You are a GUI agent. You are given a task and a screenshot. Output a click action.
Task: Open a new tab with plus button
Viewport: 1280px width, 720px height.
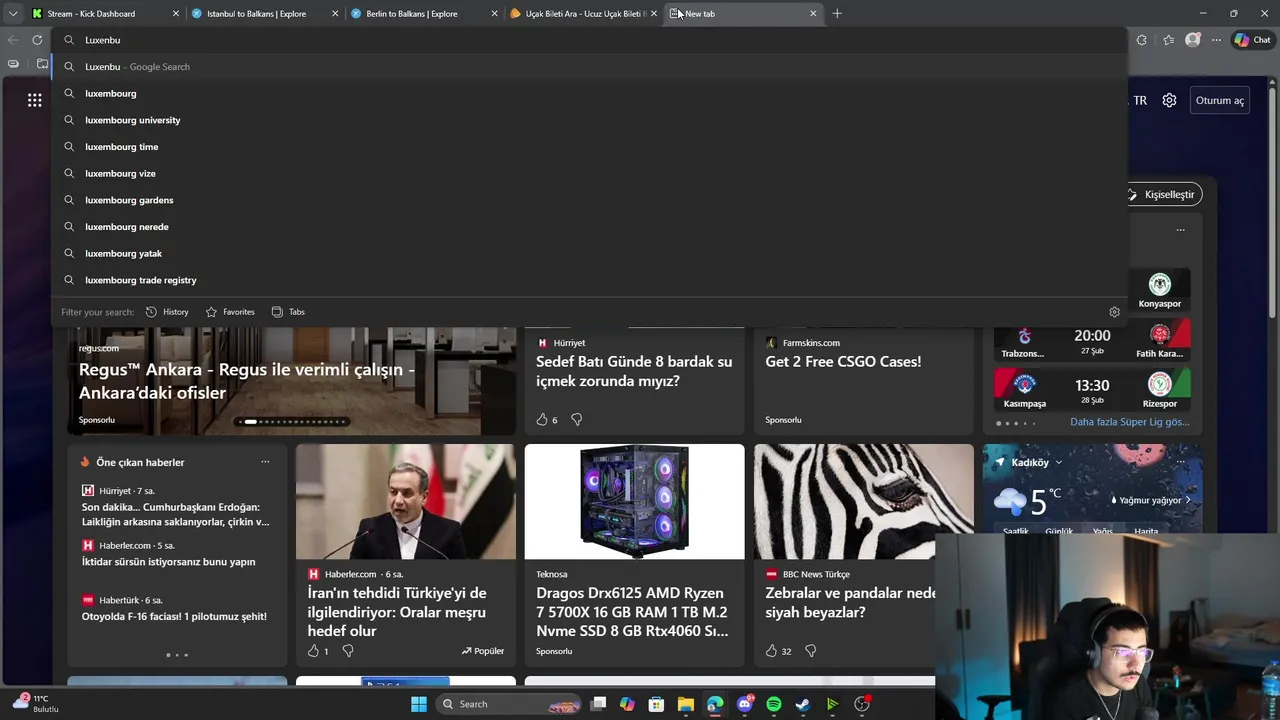click(837, 14)
